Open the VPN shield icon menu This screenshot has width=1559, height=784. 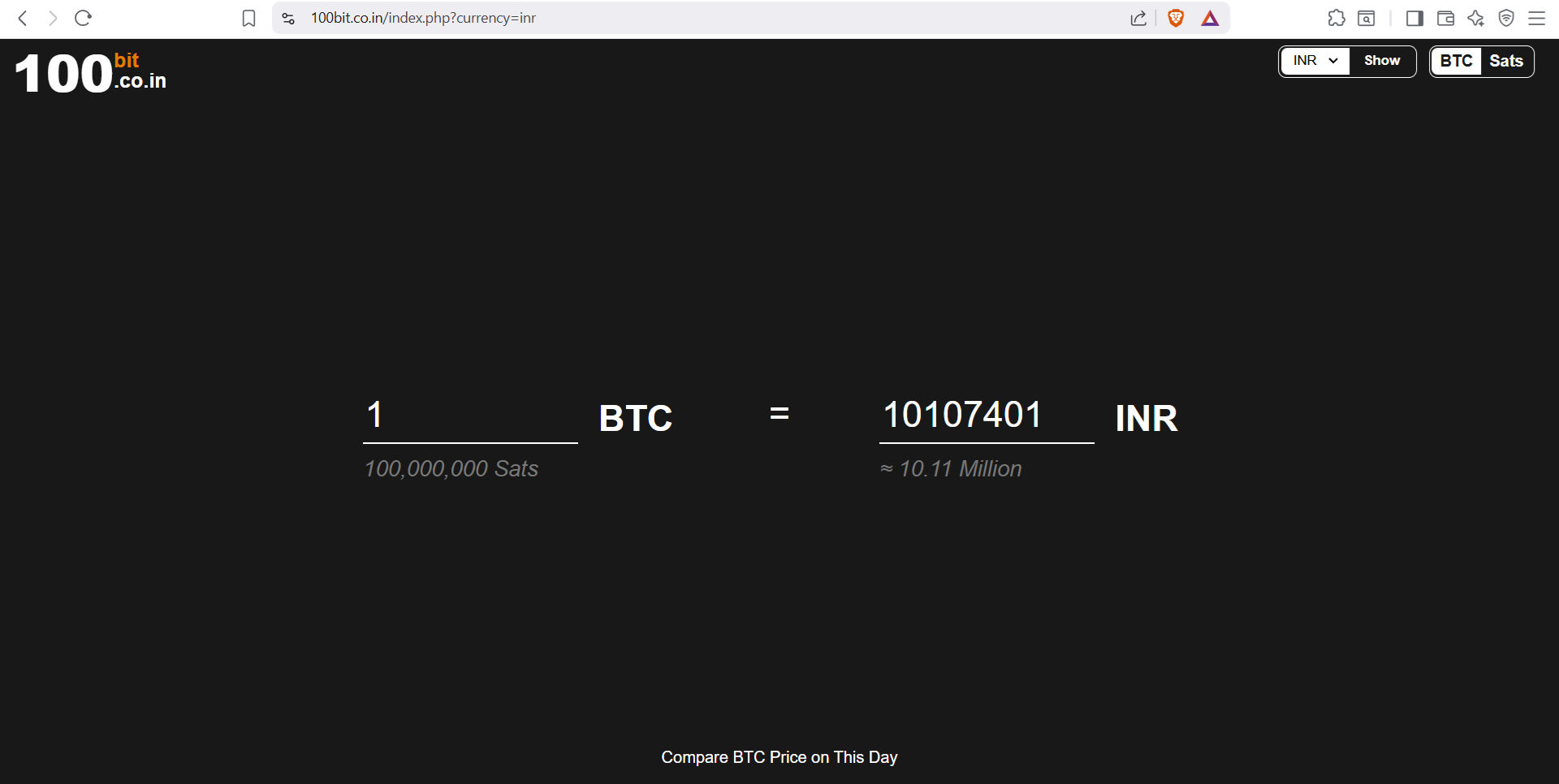click(x=1506, y=18)
